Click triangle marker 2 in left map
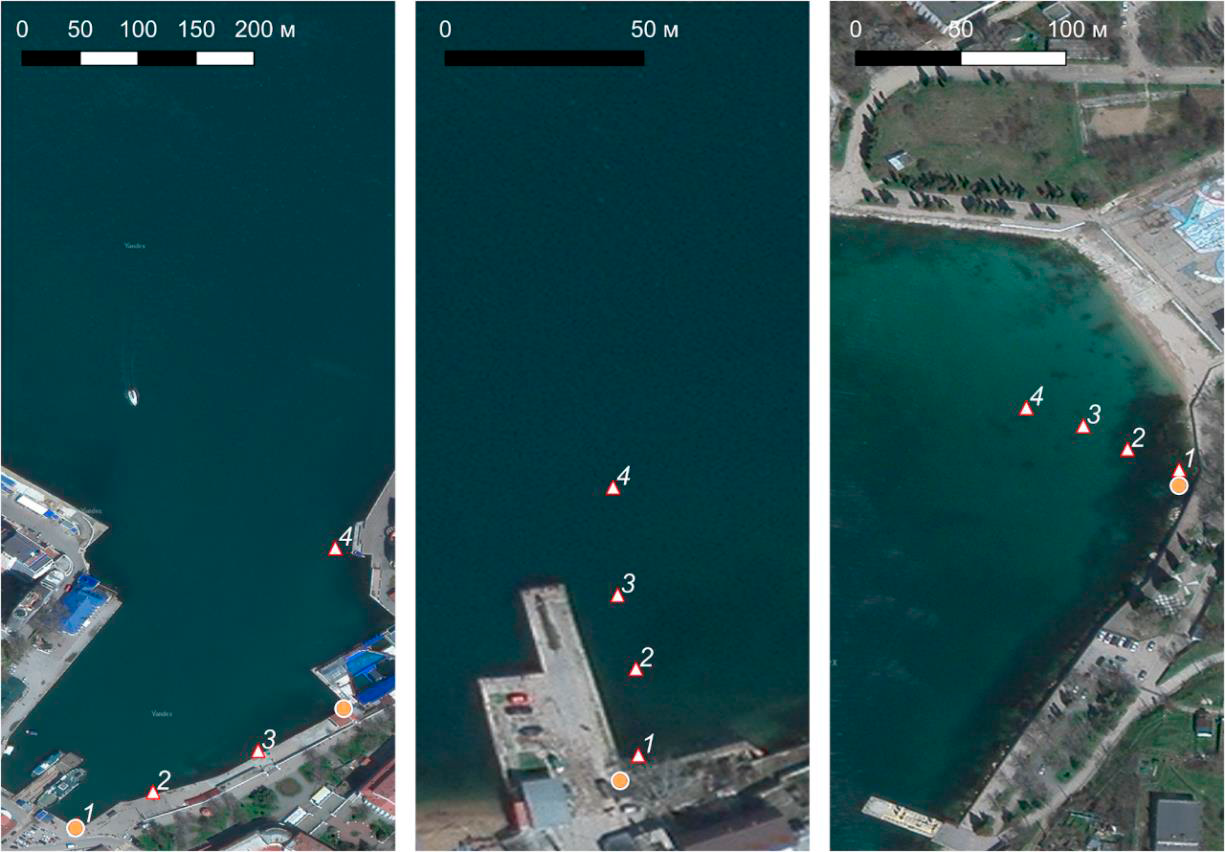This screenshot has width=1225, height=852. tap(152, 793)
